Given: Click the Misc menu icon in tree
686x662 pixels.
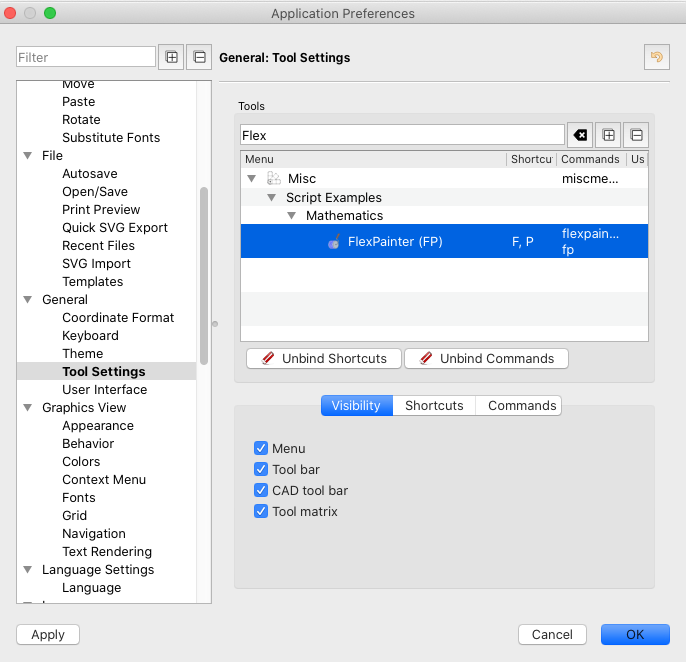Looking at the screenshot, I should [273, 179].
